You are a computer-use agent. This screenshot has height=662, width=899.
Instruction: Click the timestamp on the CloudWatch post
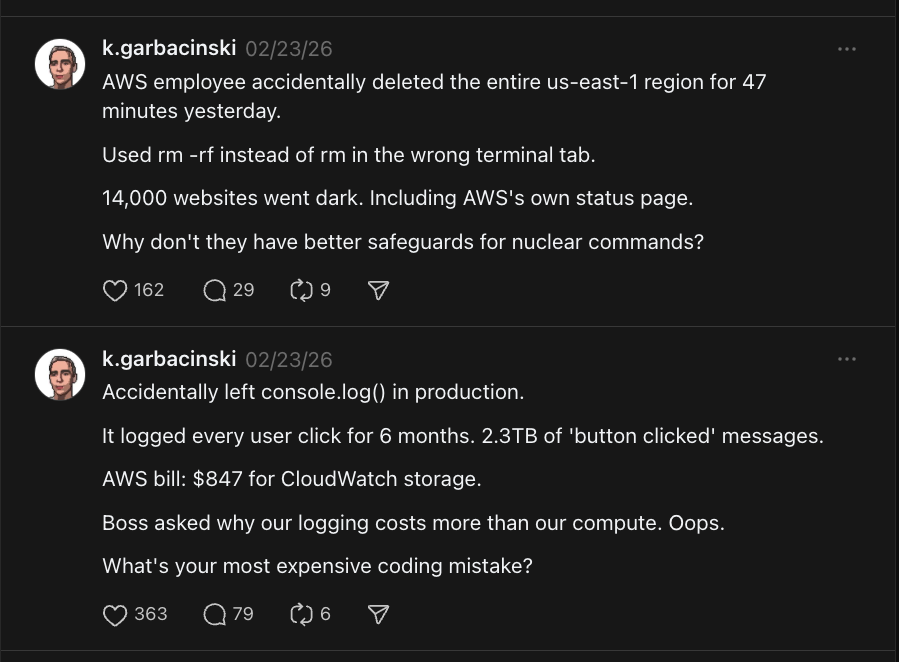pyautogui.click(x=290, y=358)
